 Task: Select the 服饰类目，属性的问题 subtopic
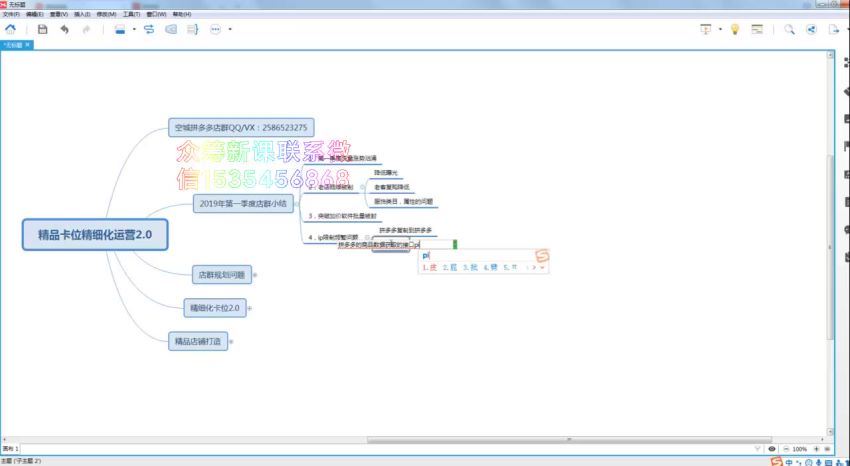tap(402, 201)
